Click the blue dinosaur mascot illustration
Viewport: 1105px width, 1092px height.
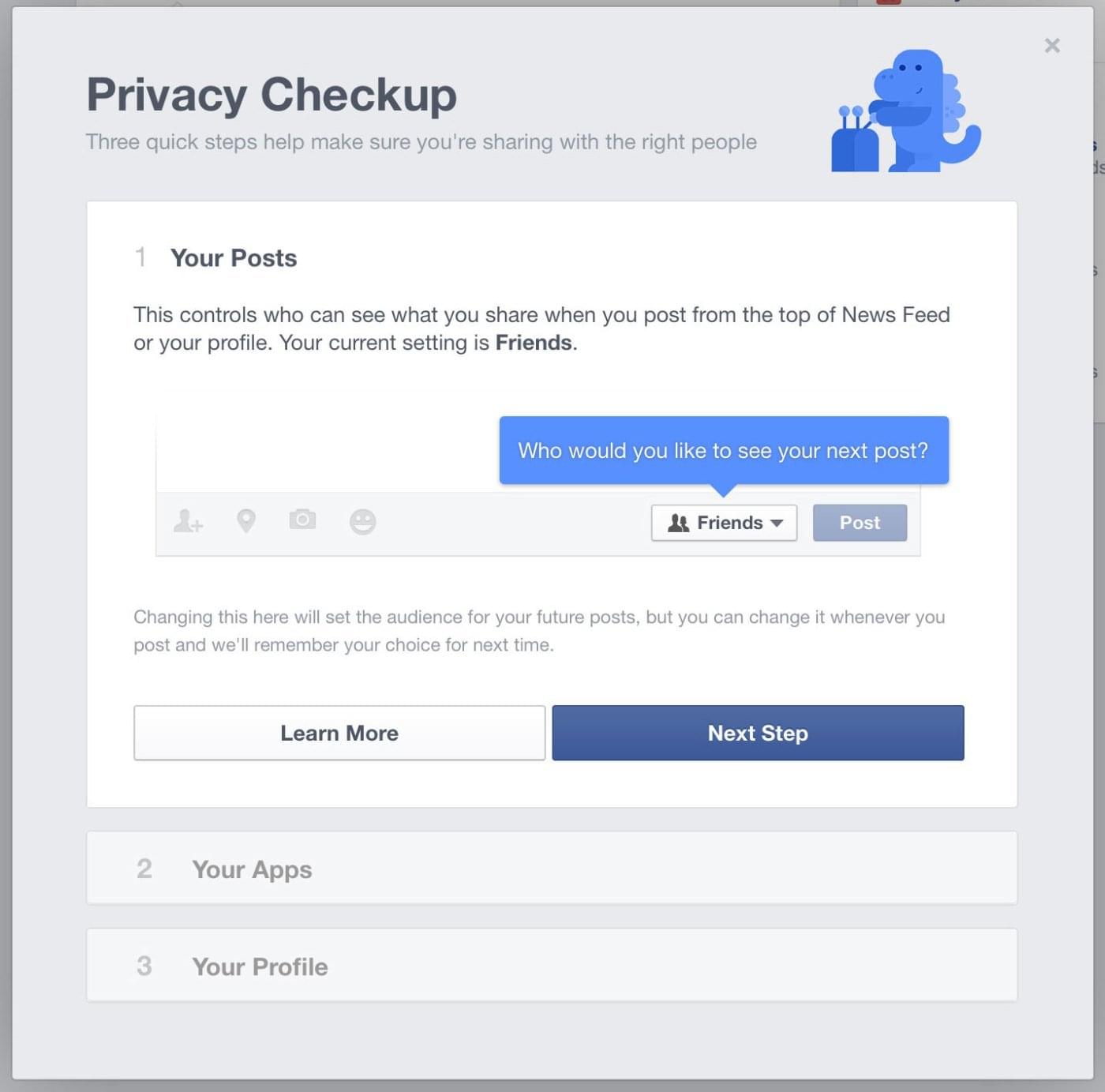906,111
